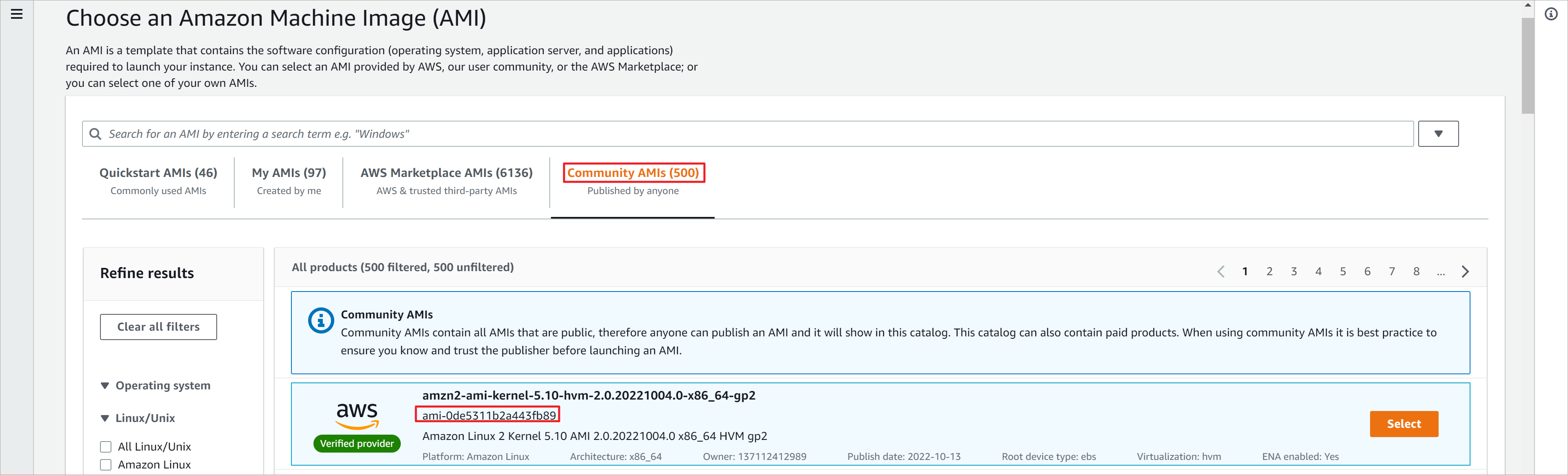Open the hamburger navigation menu
This screenshot has height=475, width=1568.
[x=17, y=14]
